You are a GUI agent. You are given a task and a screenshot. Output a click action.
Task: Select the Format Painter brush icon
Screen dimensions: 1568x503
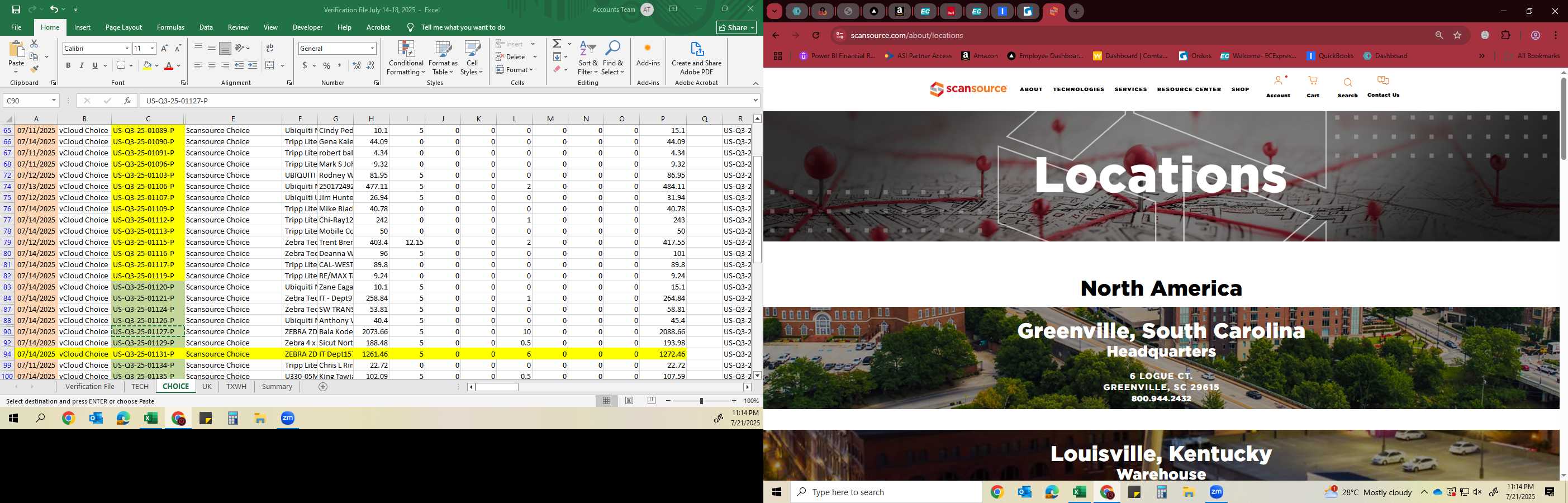pos(34,69)
